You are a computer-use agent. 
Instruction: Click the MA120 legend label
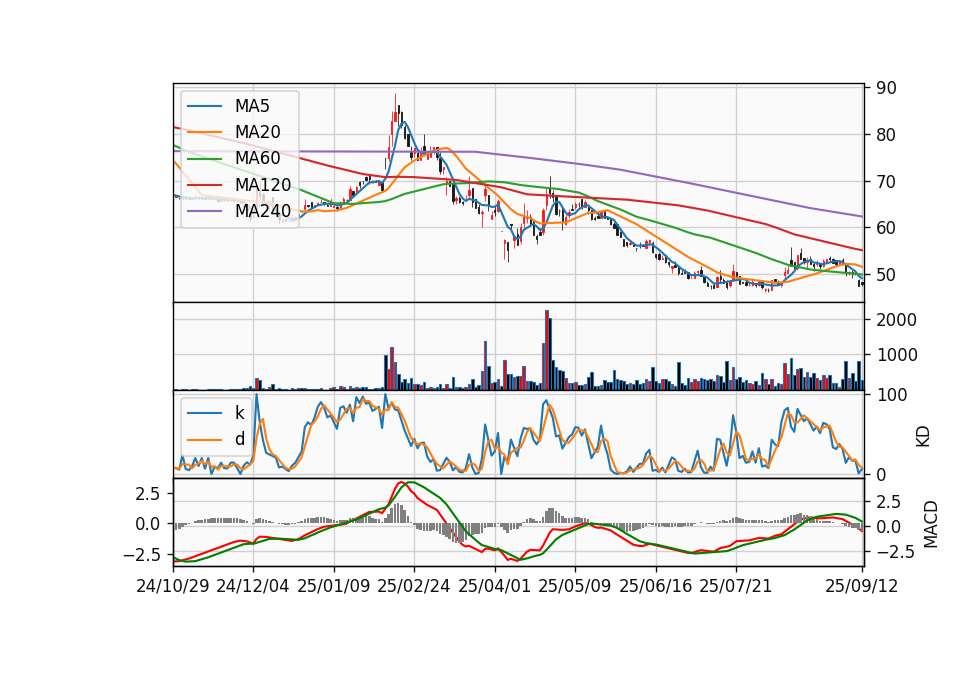[x=263, y=185]
